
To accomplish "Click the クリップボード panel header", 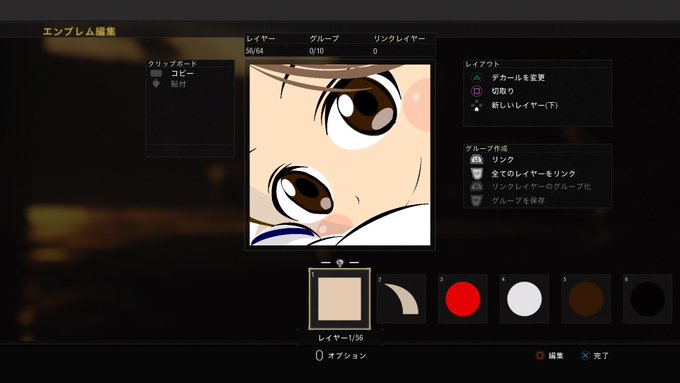I will pos(173,64).
